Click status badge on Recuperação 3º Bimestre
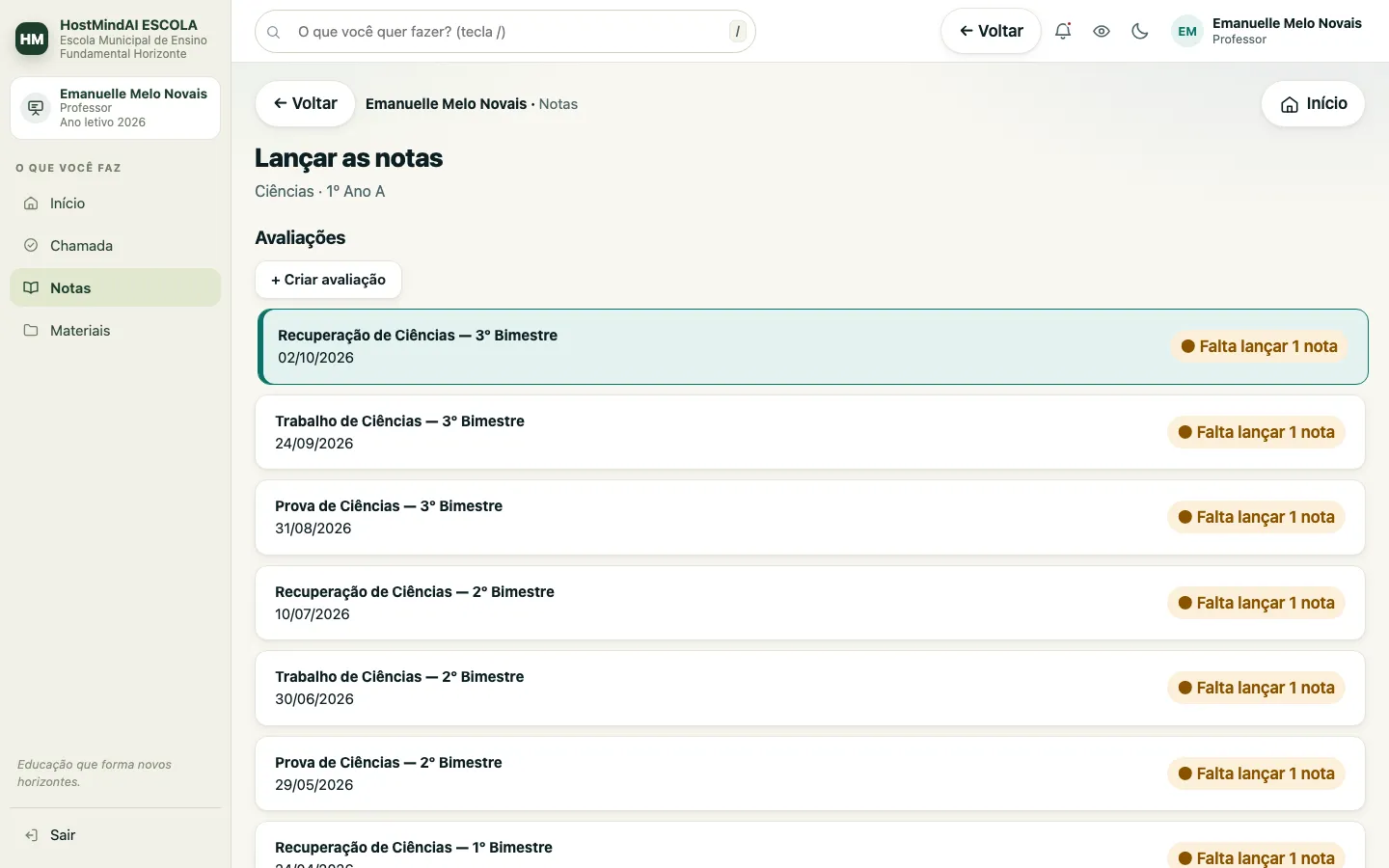Image resolution: width=1389 pixels, height=868 pixels. click(x=1259, y=346)
